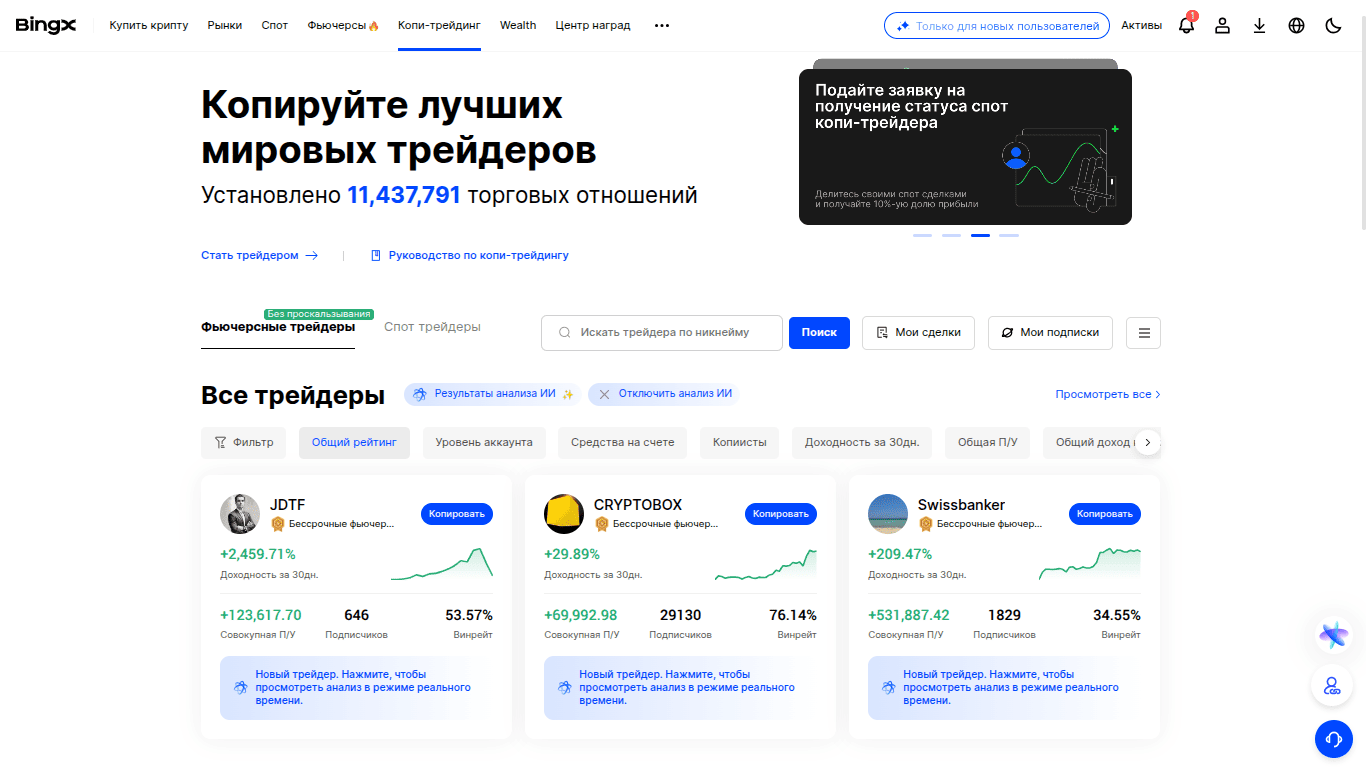Click the hamburger list menu button
The width and height of the screenshot is (1366, 768).
[1144, 333]
